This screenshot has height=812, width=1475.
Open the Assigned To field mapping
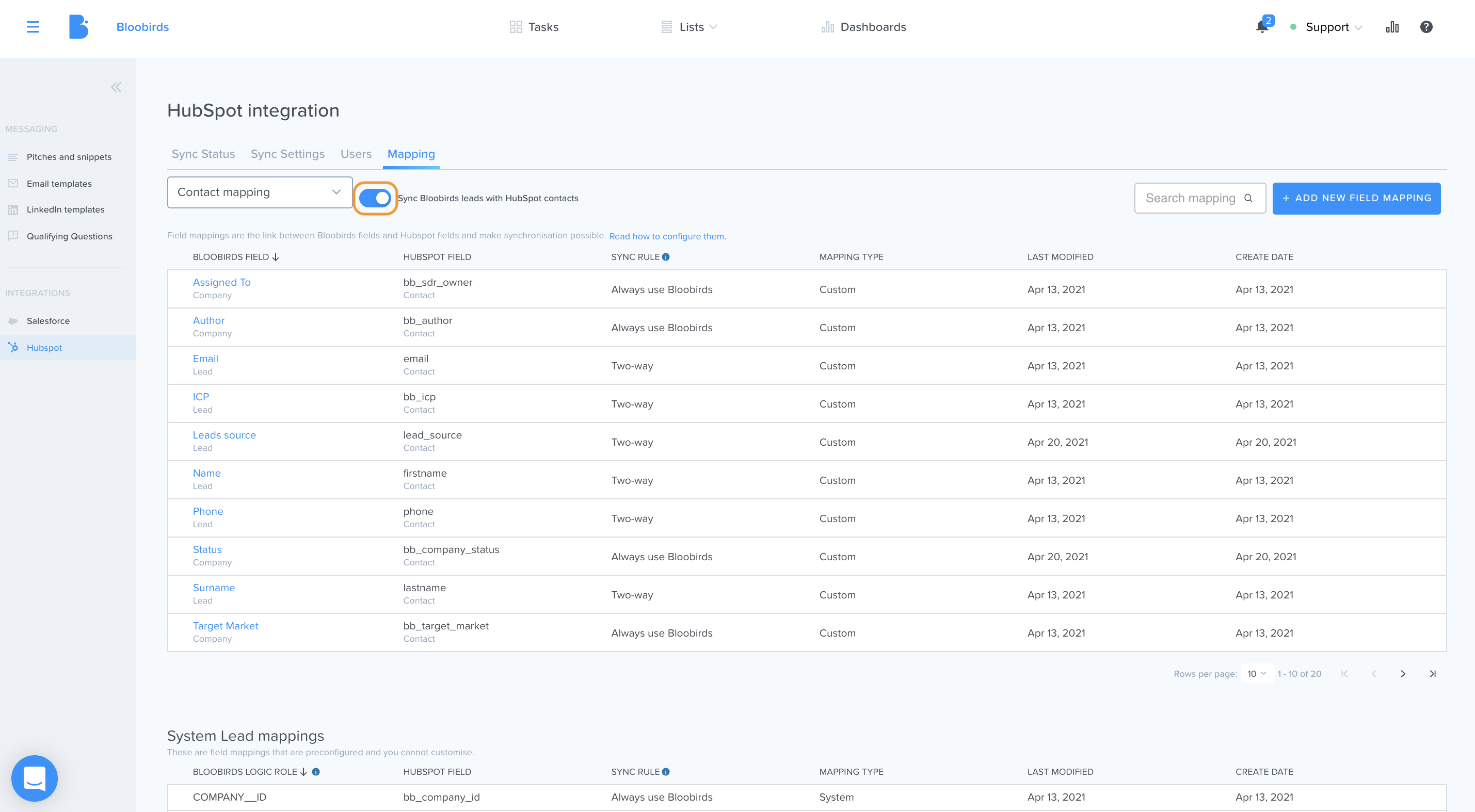(221, 282)
